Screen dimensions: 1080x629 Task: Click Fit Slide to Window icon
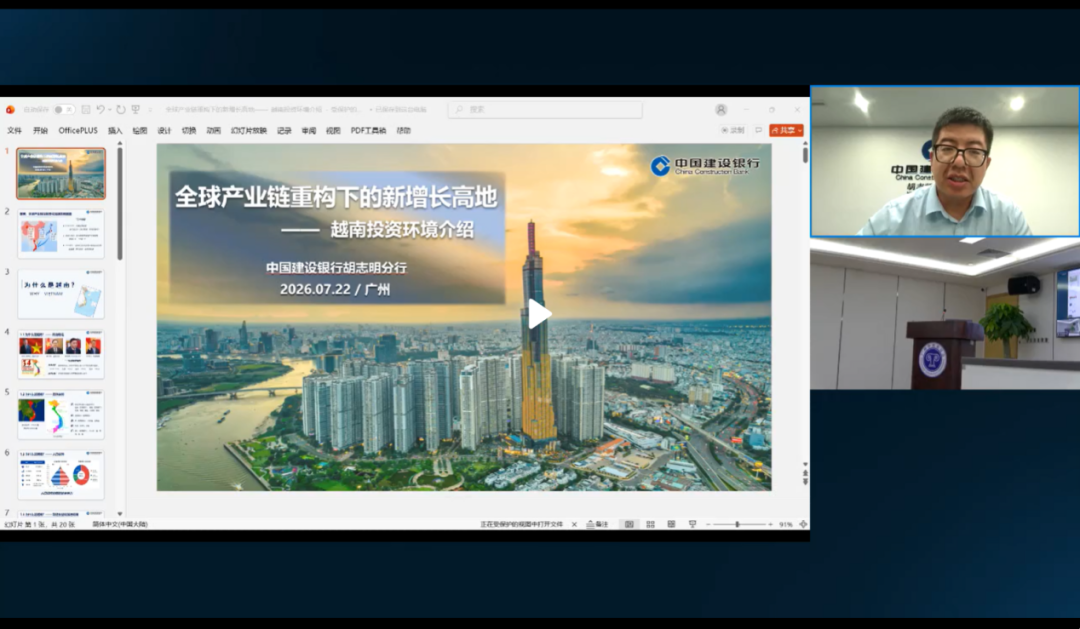click(x=802, y=524)
